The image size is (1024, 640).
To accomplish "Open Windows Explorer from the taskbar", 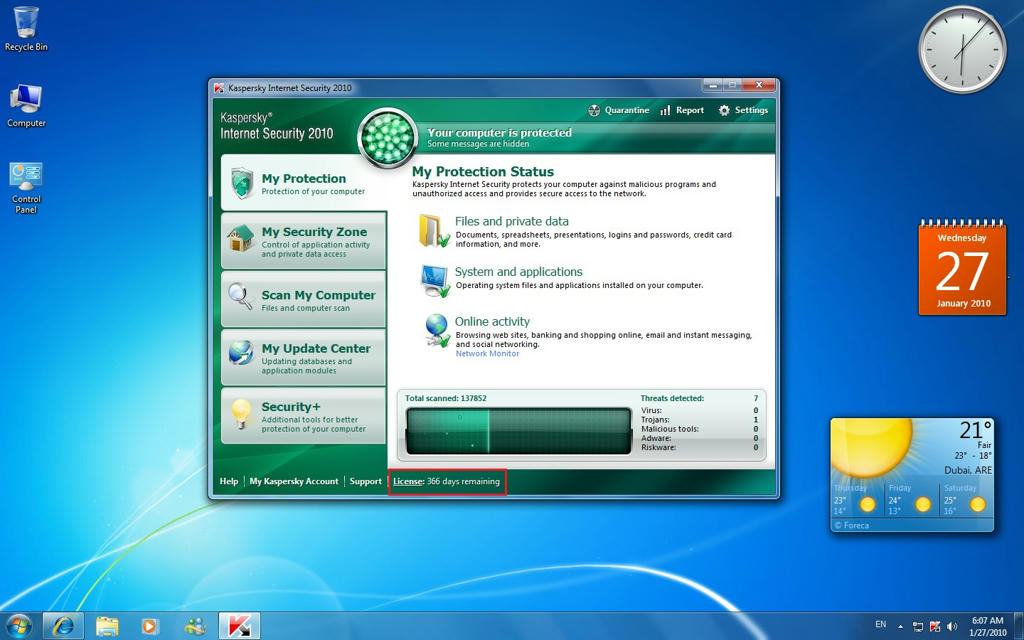I will (107, 626).
